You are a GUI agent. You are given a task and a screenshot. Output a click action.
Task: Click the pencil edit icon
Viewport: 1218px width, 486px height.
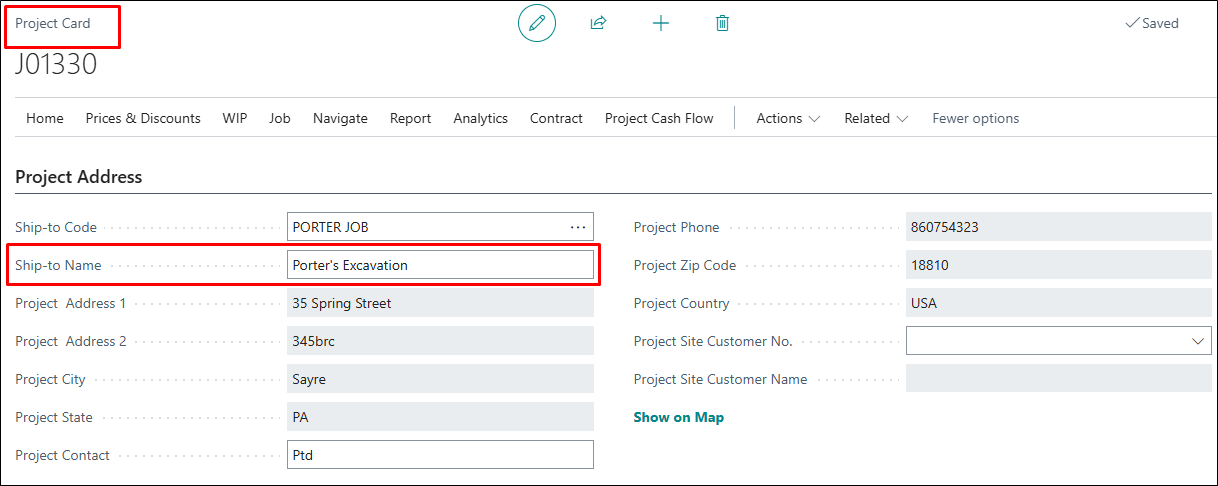(x=536, y=23)
